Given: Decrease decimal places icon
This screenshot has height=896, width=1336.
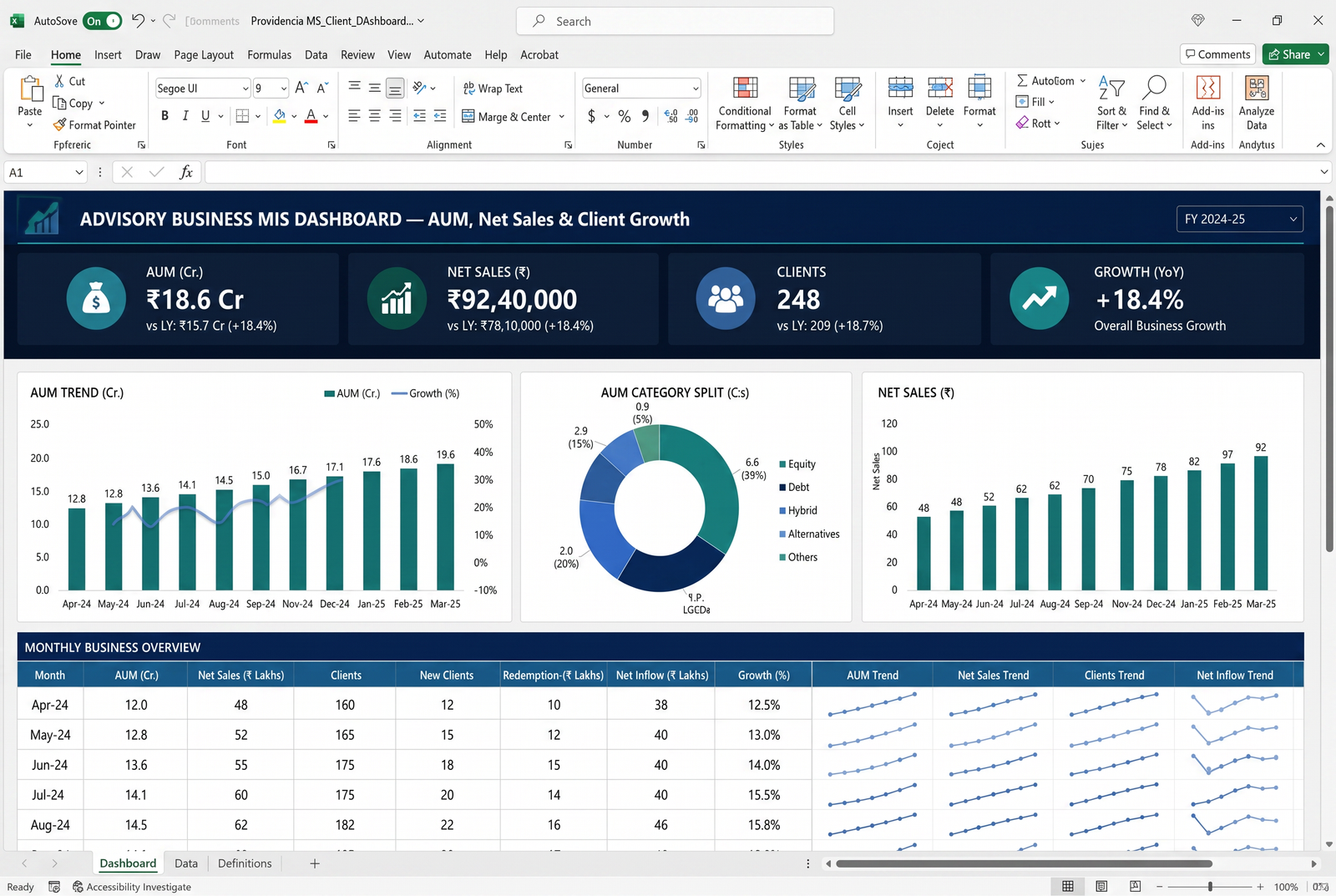Looking at the screenshot, I should (692, 116).
